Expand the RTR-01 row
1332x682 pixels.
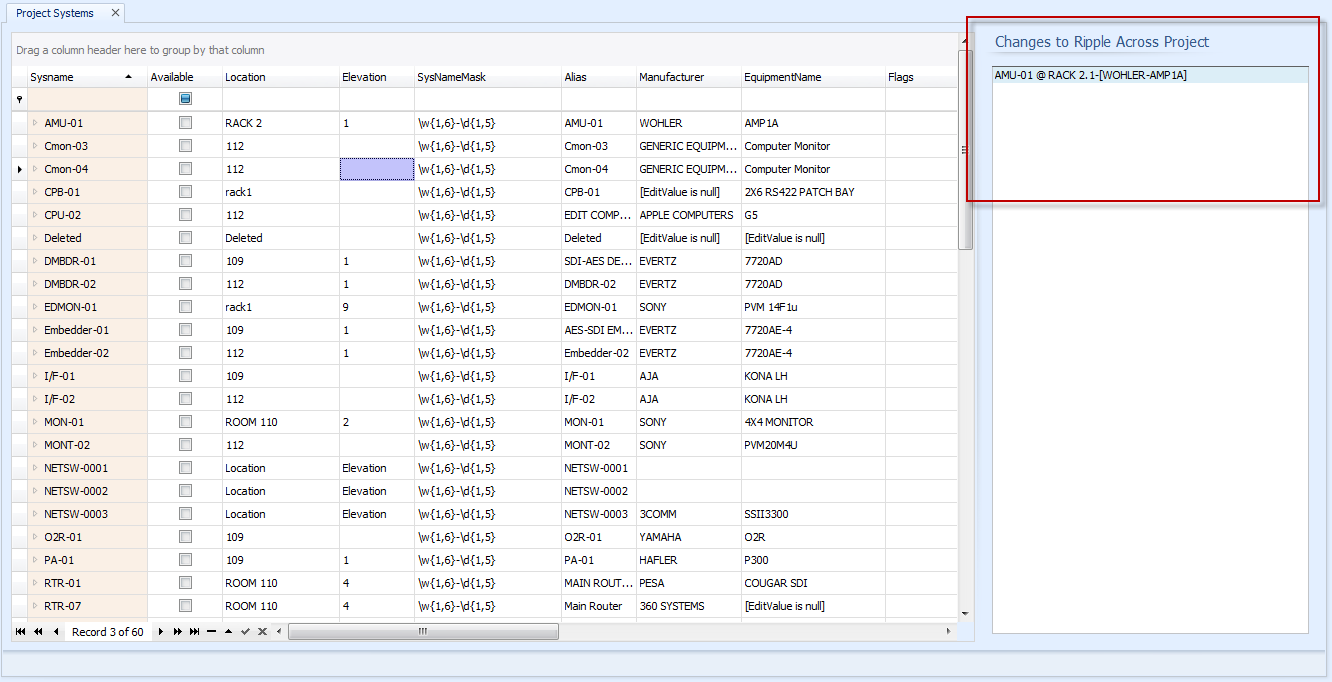click(x=35, y=582)
